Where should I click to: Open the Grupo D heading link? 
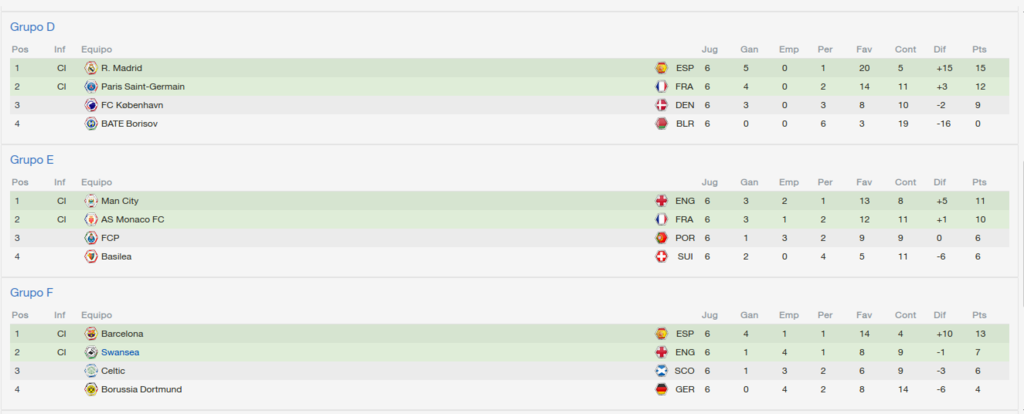(33, 27)
